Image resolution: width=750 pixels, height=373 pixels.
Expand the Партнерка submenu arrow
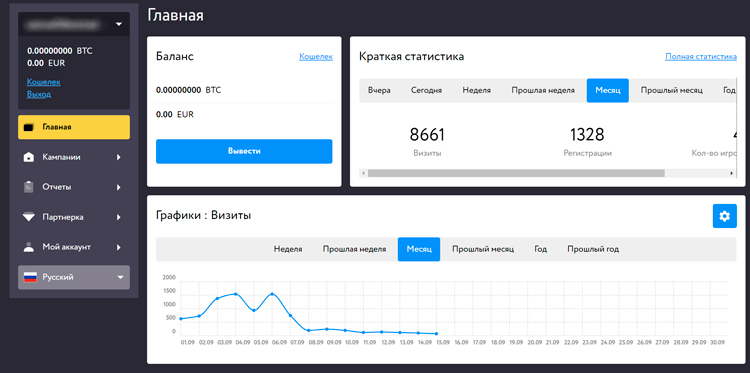119,217
